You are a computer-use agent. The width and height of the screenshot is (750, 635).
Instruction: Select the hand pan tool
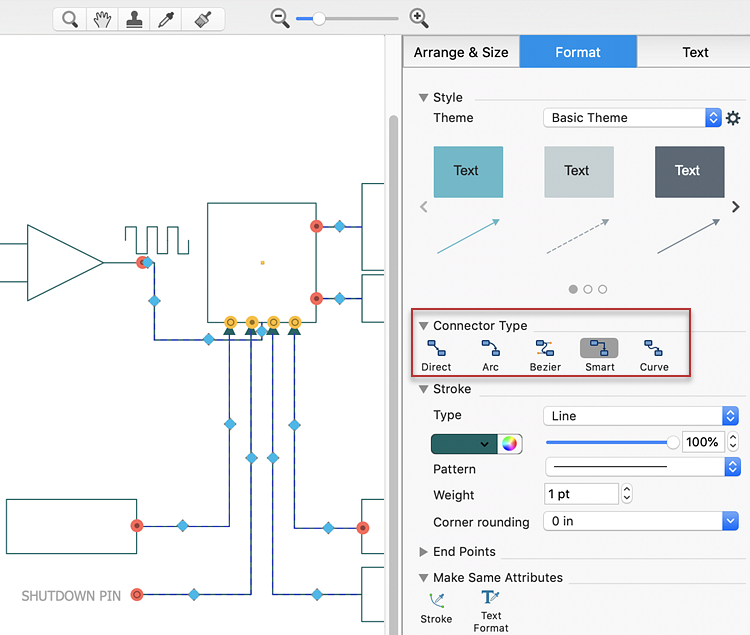[x=101, y=19]
